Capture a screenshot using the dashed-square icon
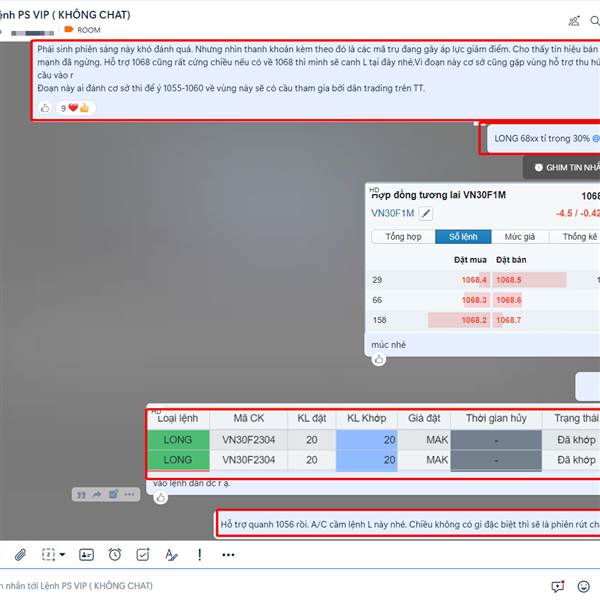The height and width of the screenshot is (600, 600). coord(49,554)
